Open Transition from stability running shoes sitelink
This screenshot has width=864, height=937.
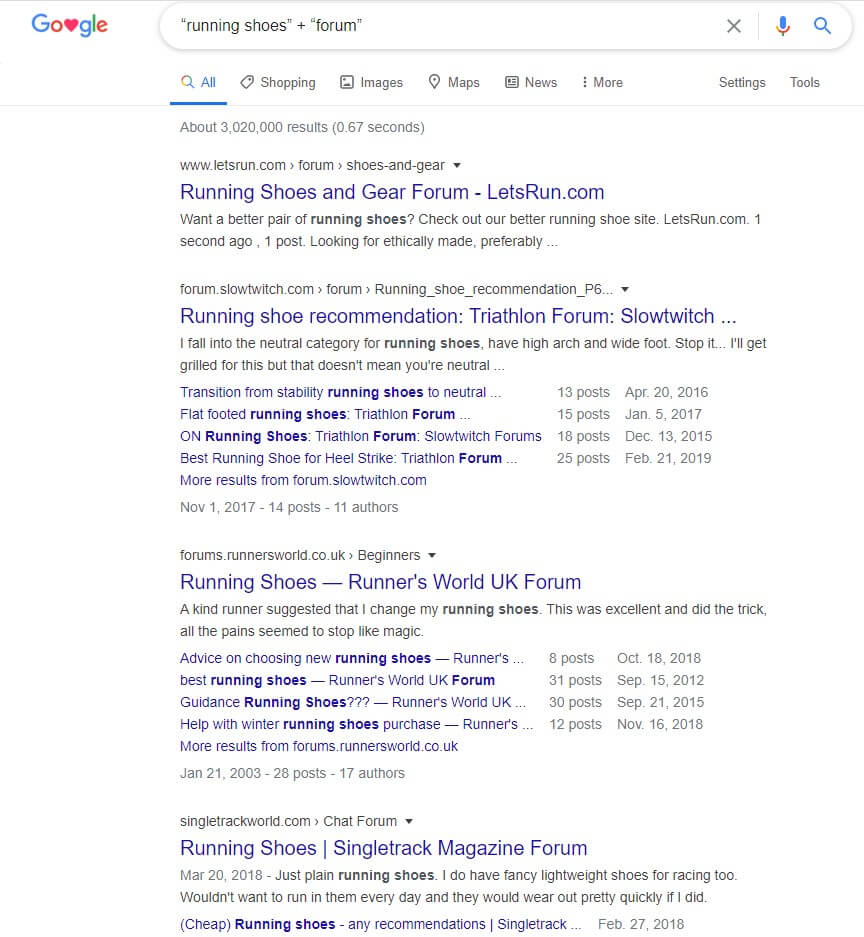[x=341, y=392]
